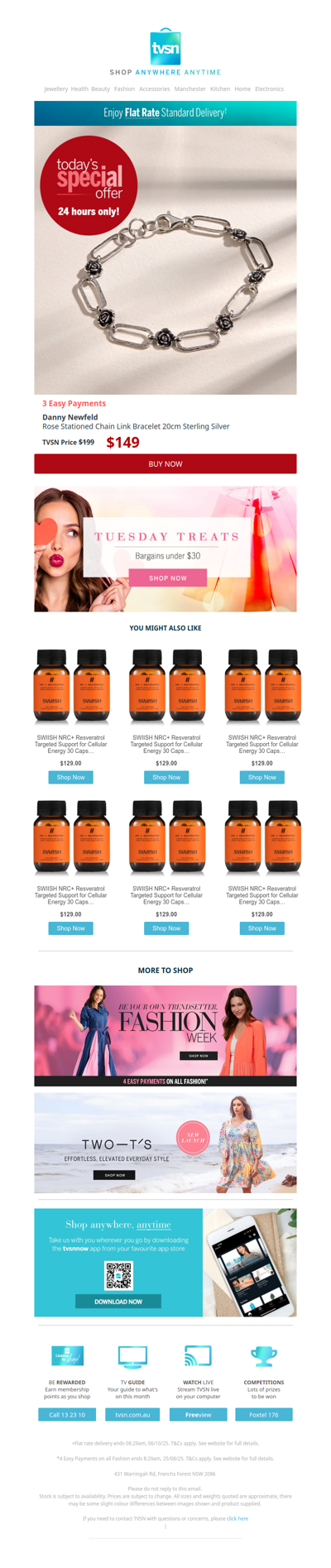Screen dimensions: 331x1568
Task: Click the Call 13 23 10 button
Action: click(x=67, y=1414)
